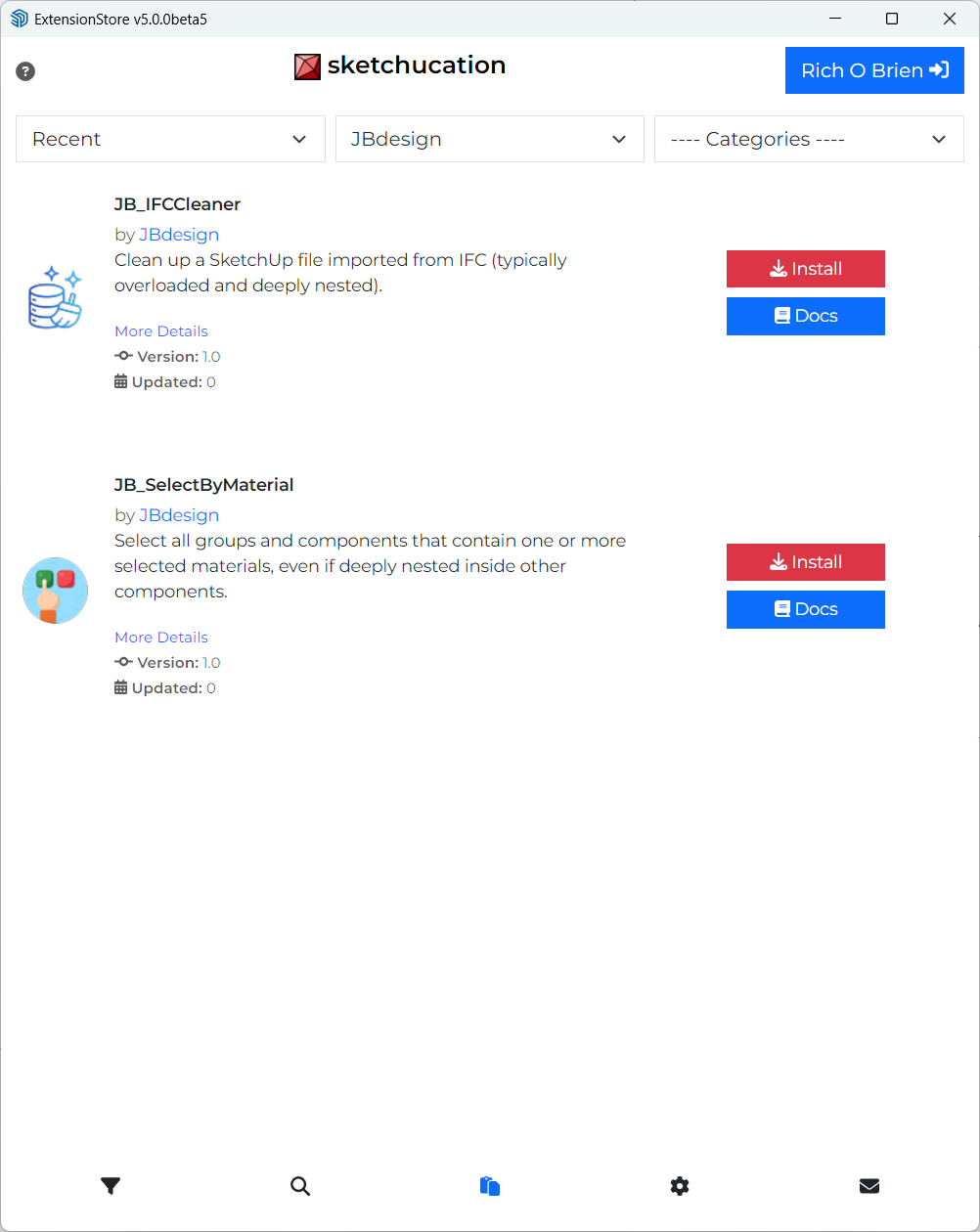Open the filter icon in bottom bar
980x1232 pixels.
111,1186
